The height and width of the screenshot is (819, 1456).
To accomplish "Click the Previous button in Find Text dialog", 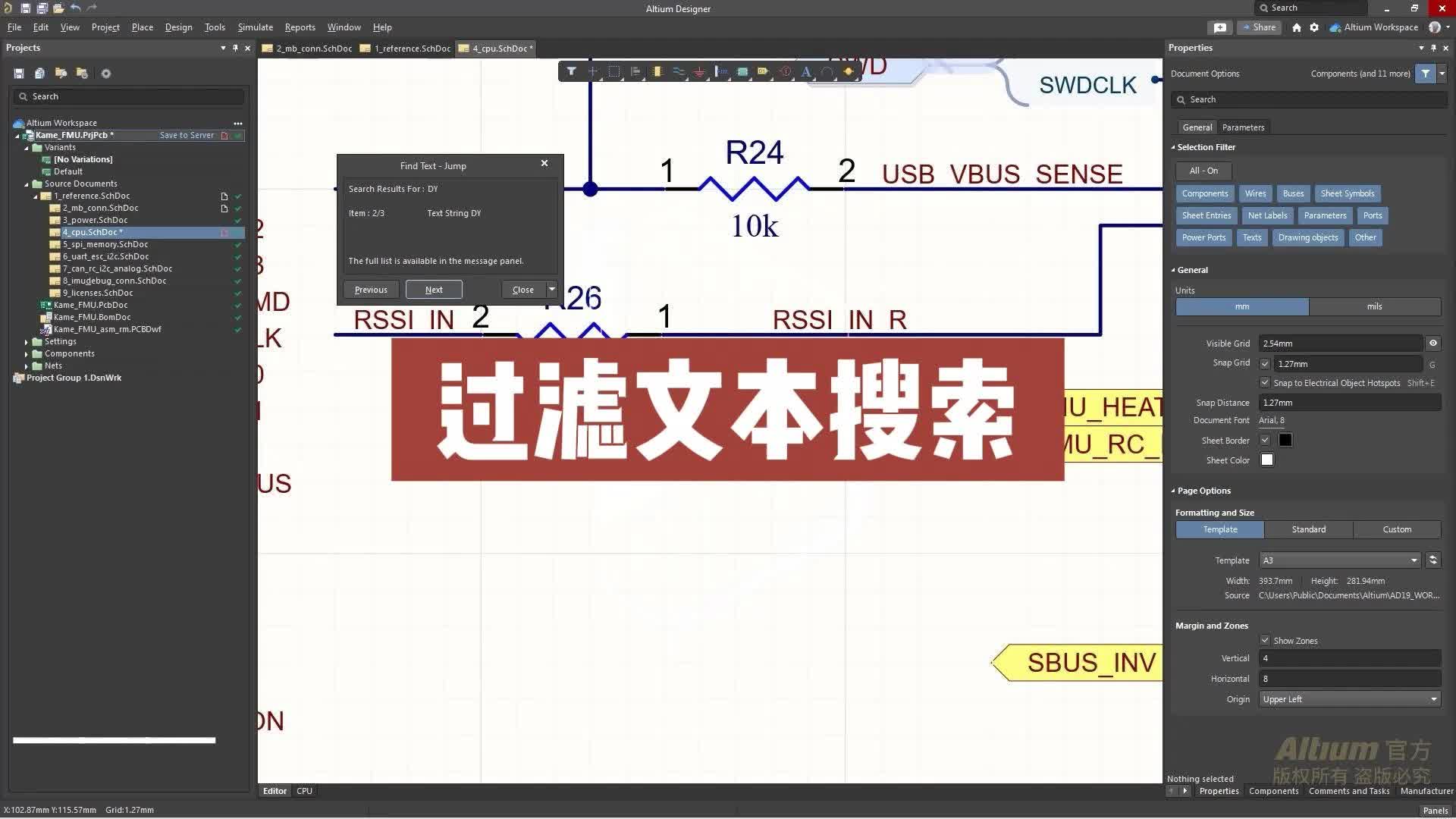I will pos(370,289).
